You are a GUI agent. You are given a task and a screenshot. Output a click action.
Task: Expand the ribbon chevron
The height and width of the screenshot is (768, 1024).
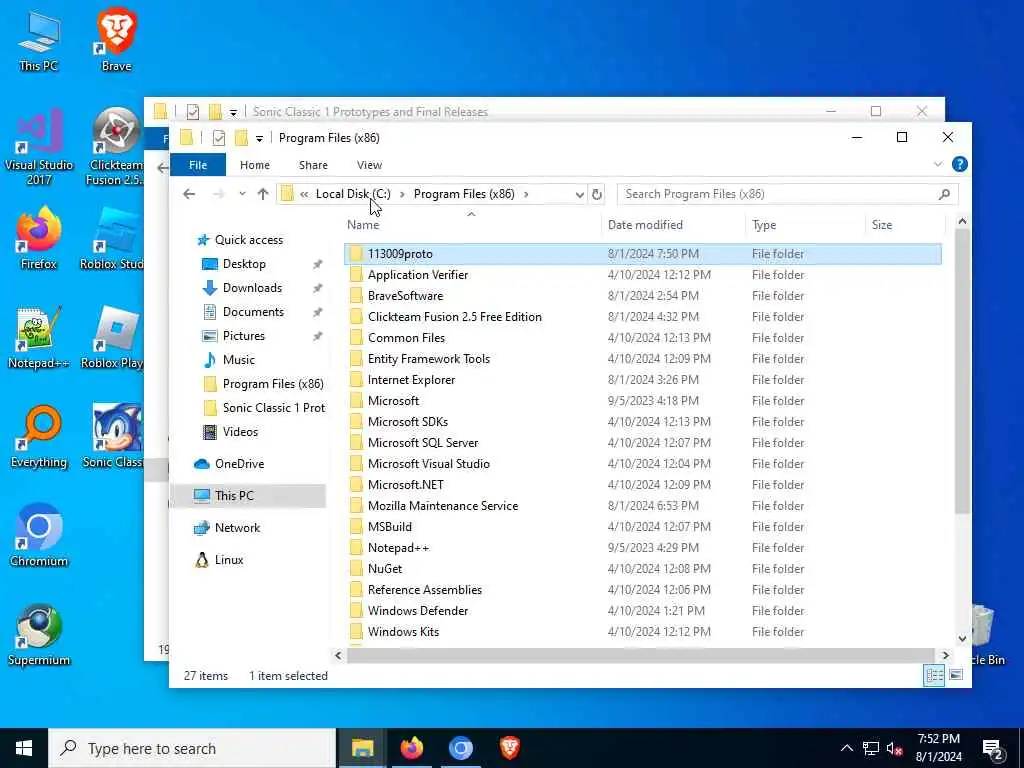tap(938, 165)
